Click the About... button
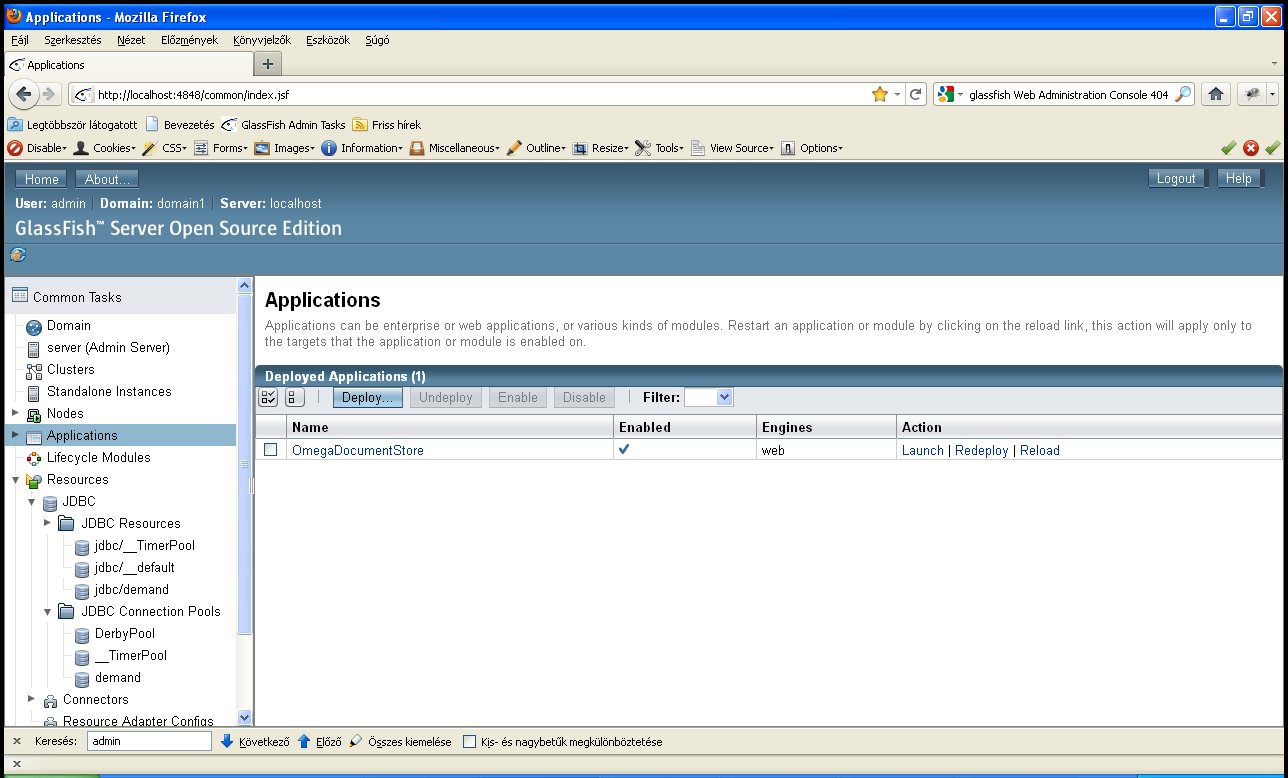This screenshot has height=778, width=1288. 107,179
